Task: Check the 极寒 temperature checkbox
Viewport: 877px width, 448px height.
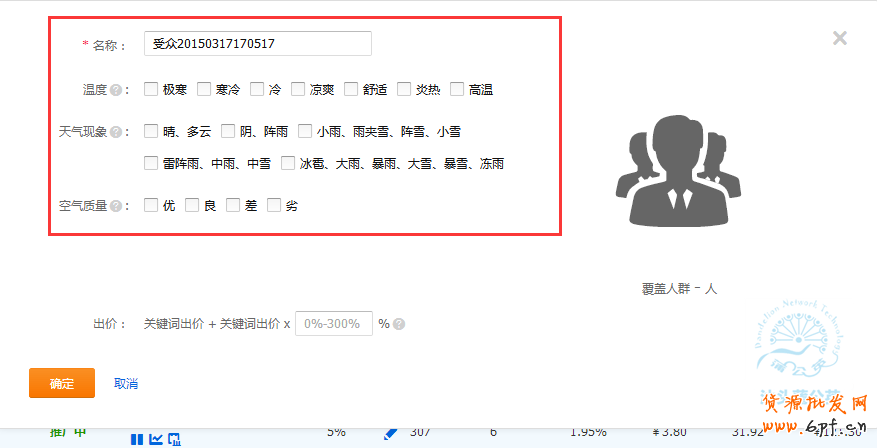Action: coord(151,89)
